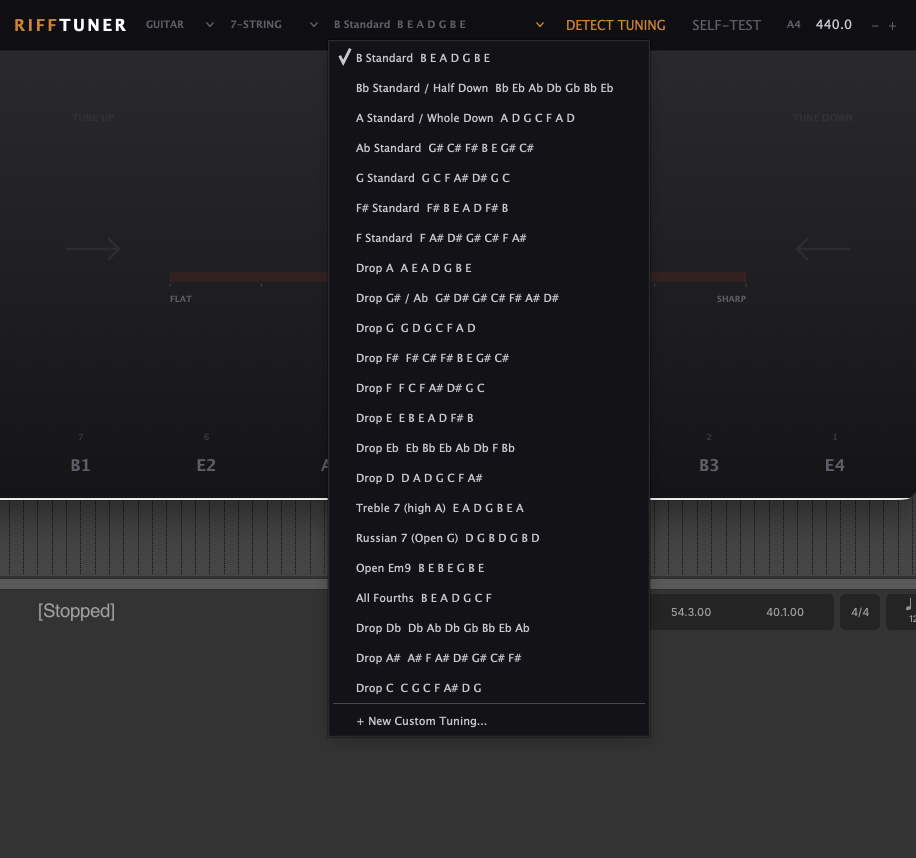Pick Ab Standard tuning from list
Viewport: 916px width, 858px height.
(488, 148)
